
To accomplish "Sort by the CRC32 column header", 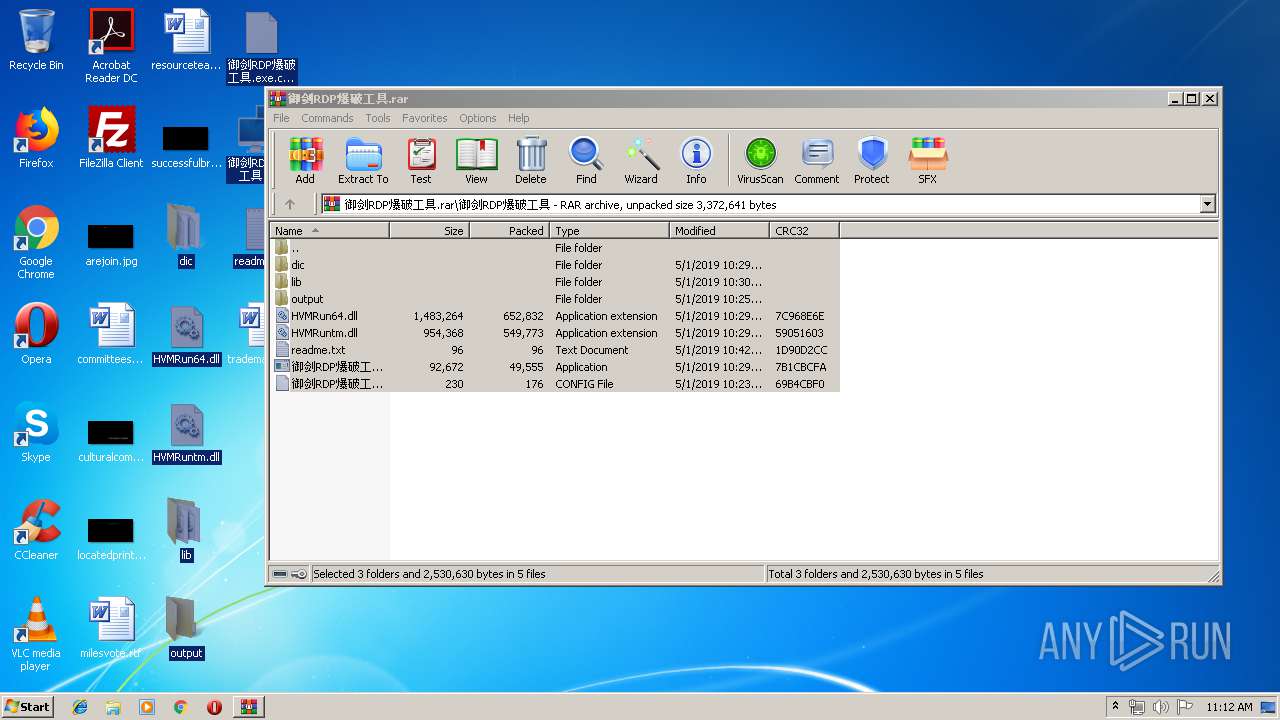I will click(804, 230).
